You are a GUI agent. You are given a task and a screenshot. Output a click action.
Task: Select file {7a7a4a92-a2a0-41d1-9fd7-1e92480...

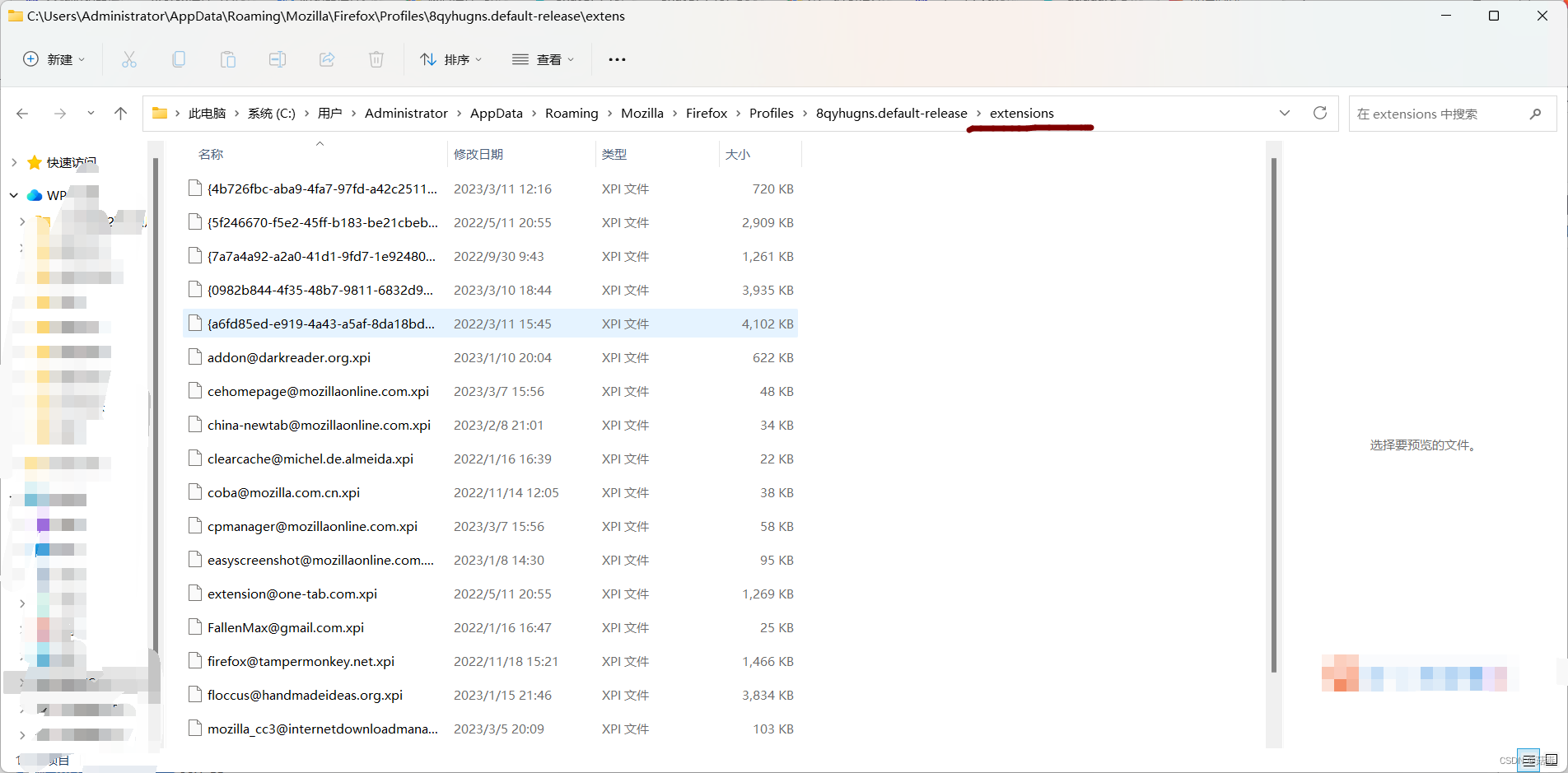point(490,256)
